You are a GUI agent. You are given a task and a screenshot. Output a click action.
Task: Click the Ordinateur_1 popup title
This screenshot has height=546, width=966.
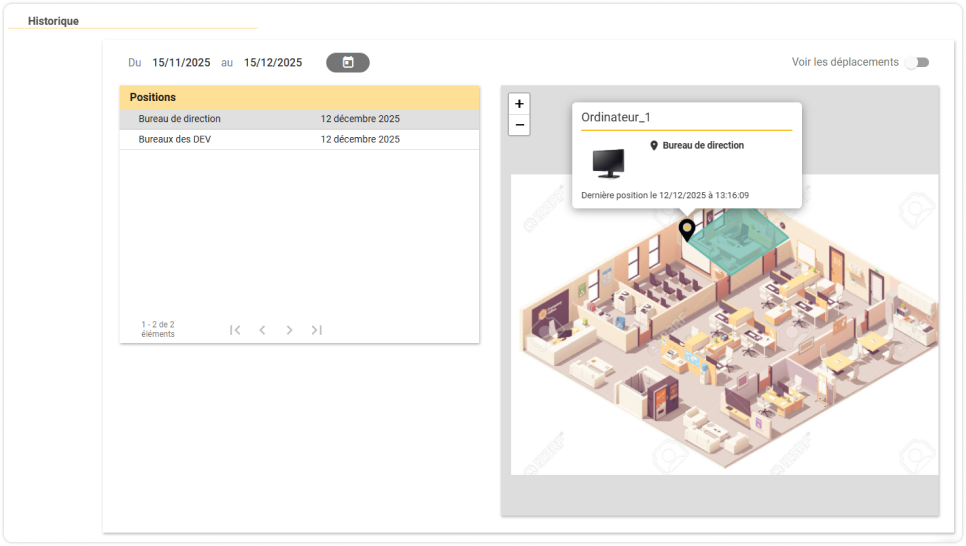tap(615, 117)
